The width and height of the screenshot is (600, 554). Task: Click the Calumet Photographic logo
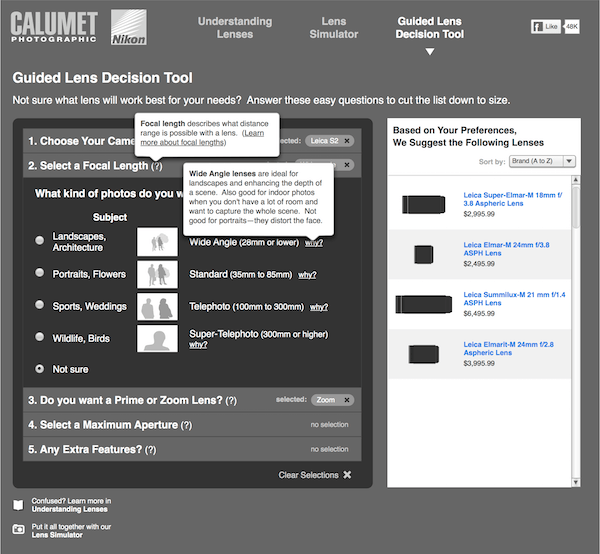tap(54, 27)
